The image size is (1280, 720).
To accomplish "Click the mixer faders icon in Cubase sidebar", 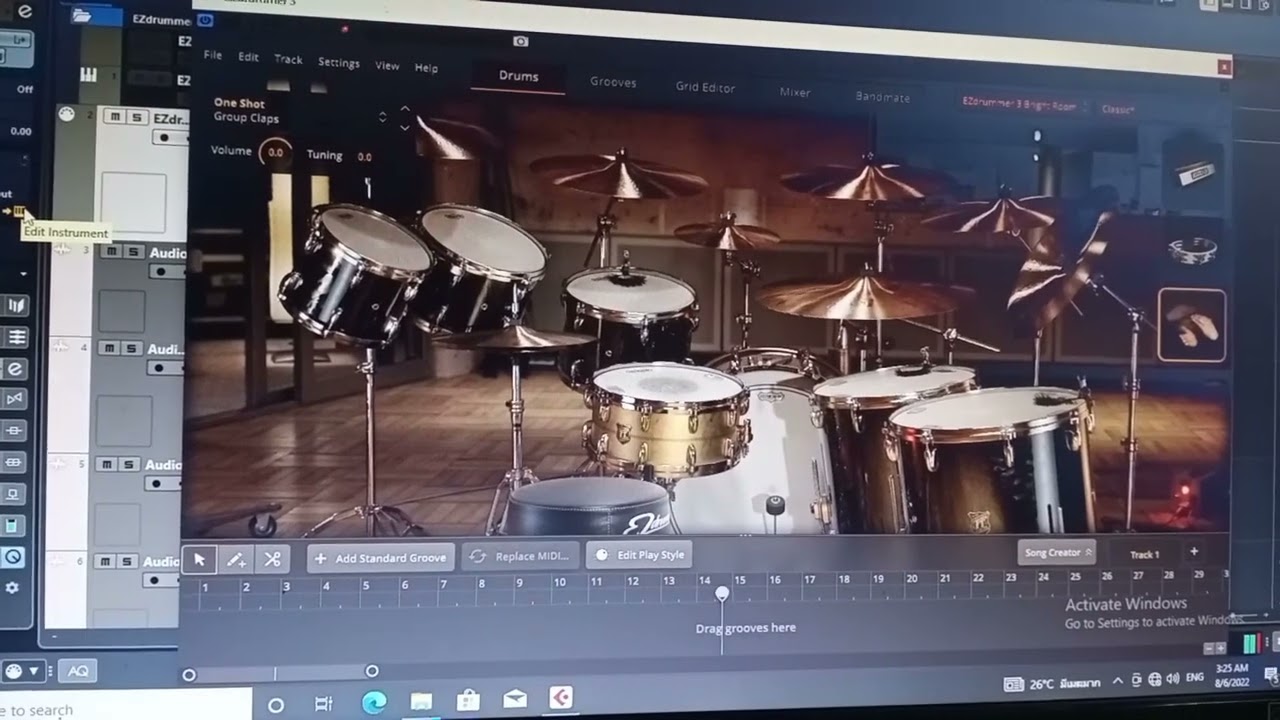I will 16,337.
